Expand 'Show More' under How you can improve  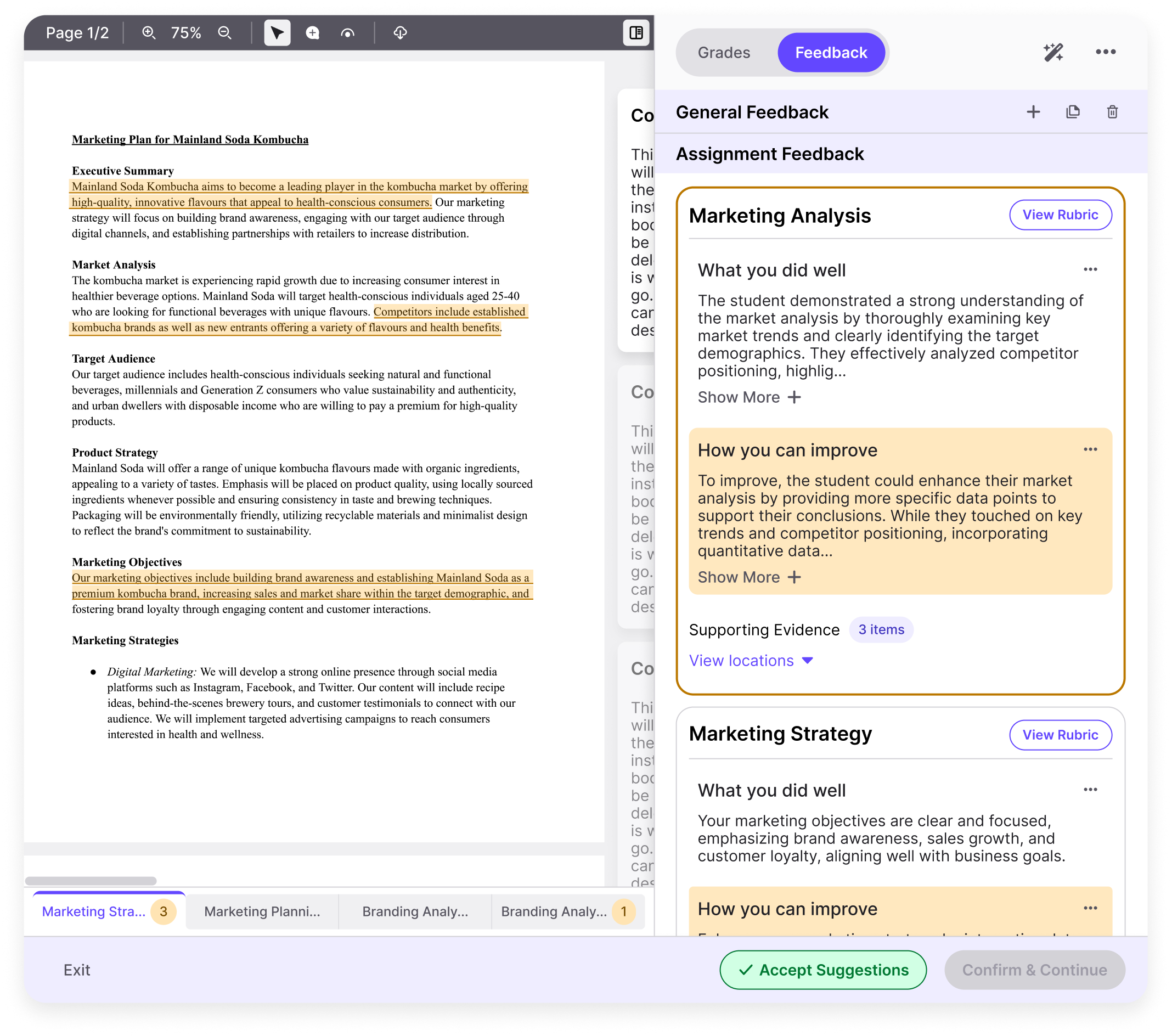point(749,577)
